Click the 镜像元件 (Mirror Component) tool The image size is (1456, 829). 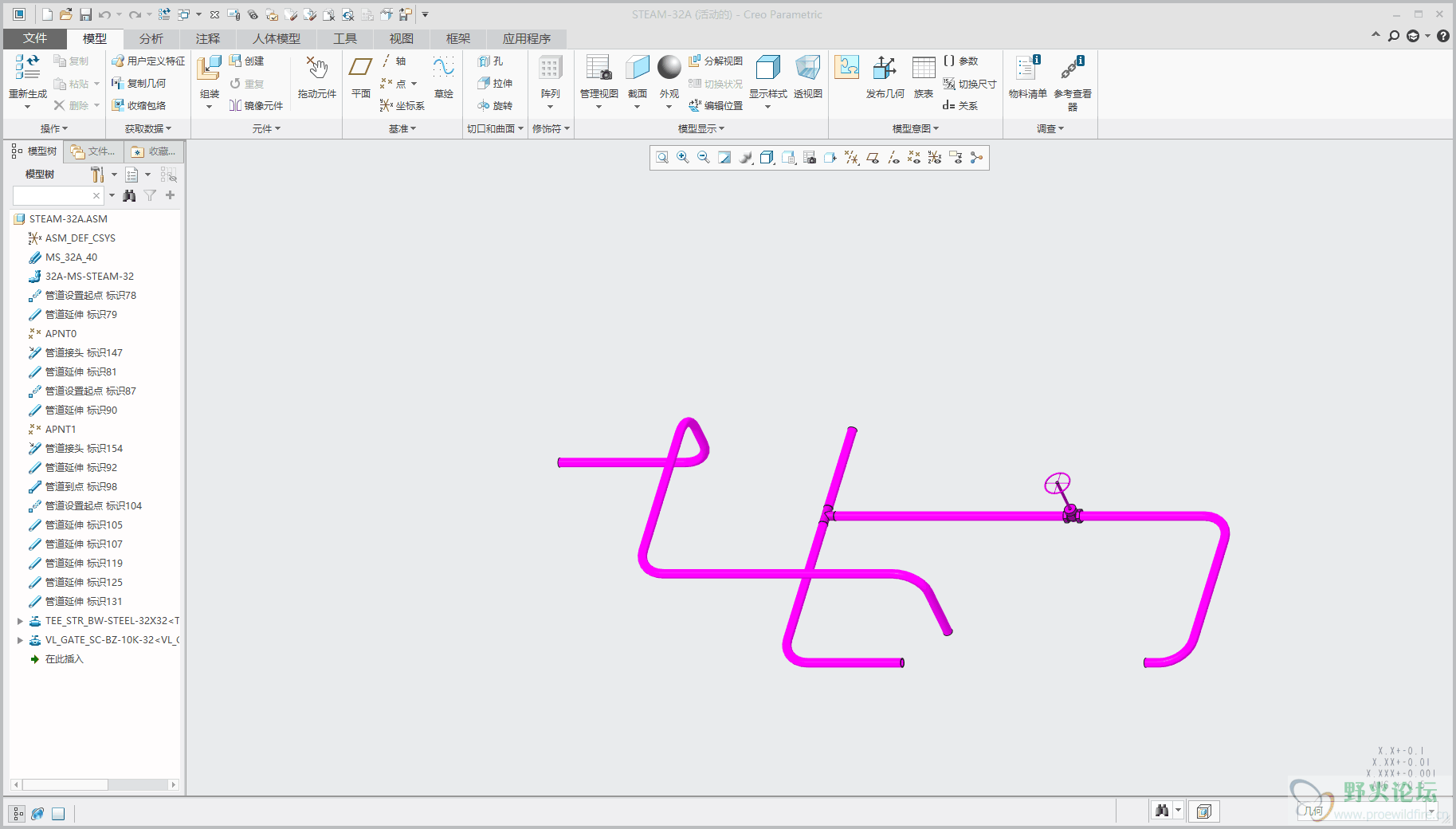pyautogui.click(x=256, y=105)
